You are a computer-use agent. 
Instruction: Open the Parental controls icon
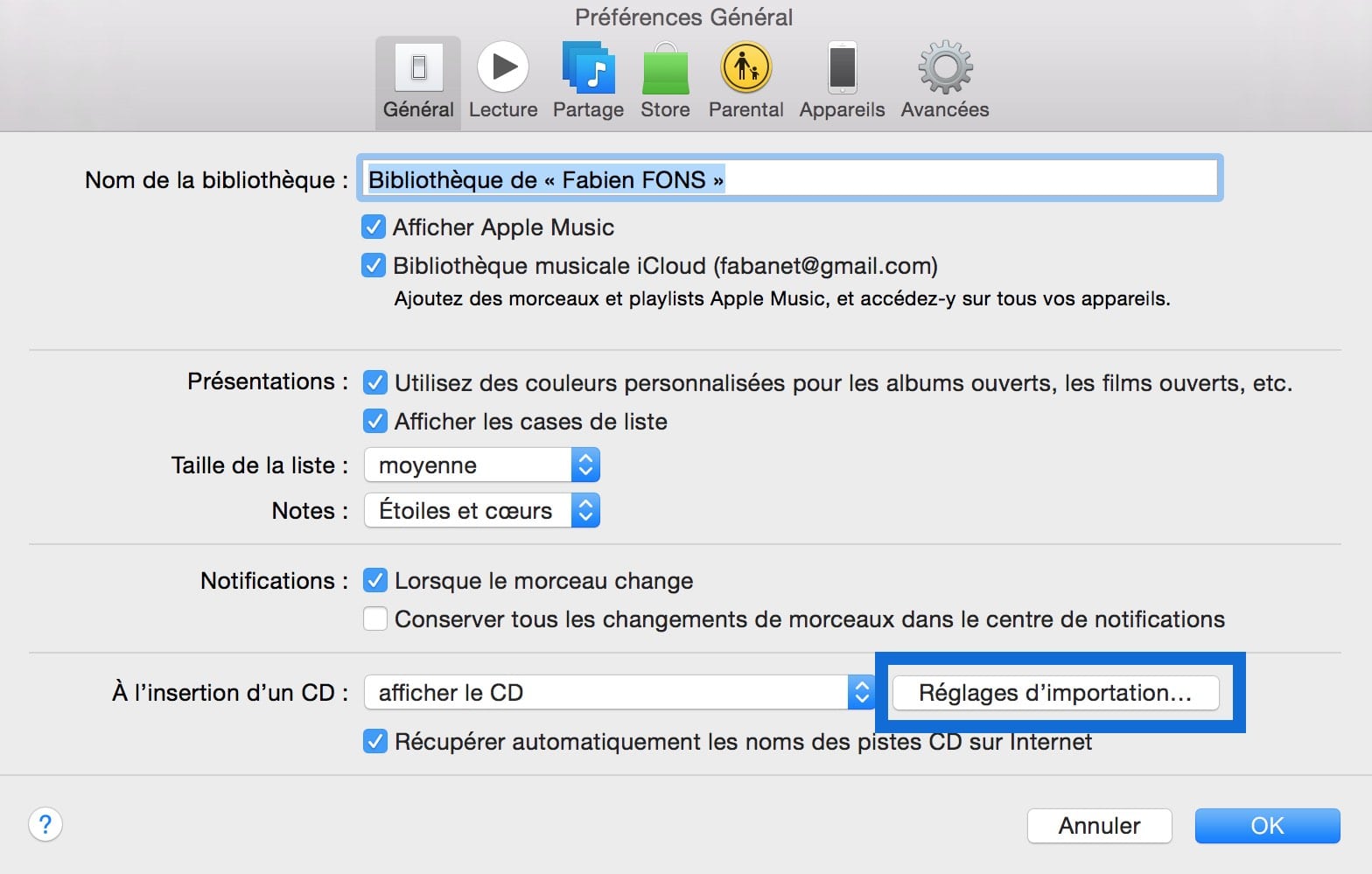coord(745,67)
